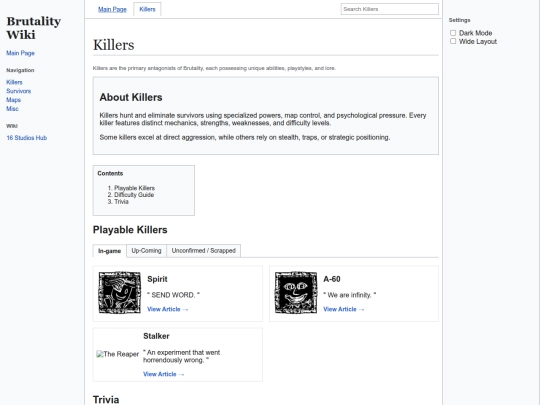Open View Article link for A-60
Viewport: 540px width, 405px height.
pos(344,309)
